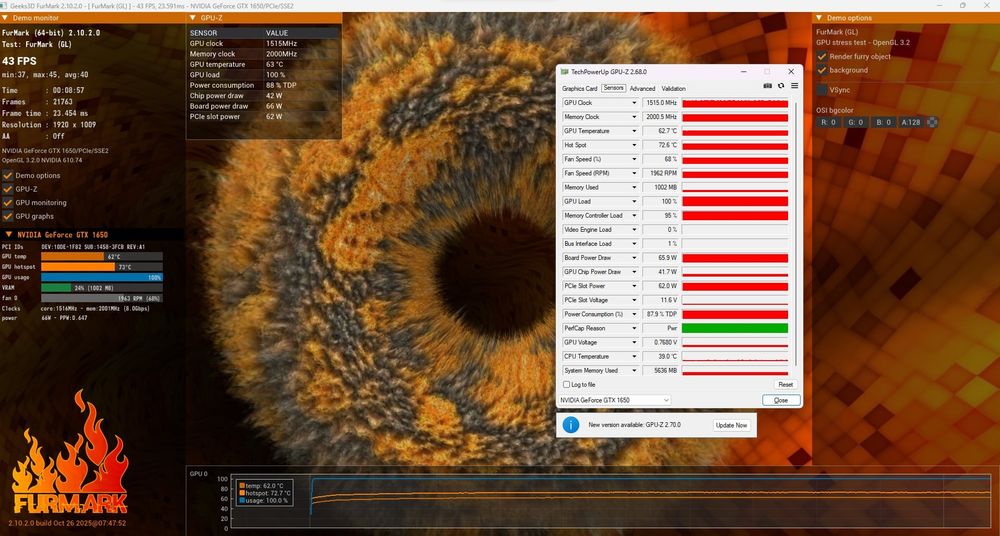Open the GPU Load sensor dropdown arrow
This screenshot has height=536, width=1000.
click(x=634, y=201)
